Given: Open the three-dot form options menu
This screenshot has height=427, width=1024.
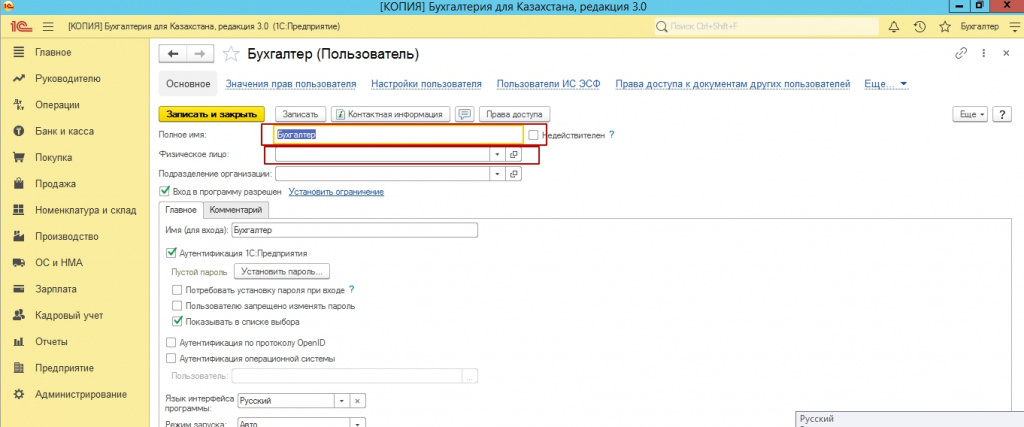Looking at the screenshot, I should (x=984, y=54).
